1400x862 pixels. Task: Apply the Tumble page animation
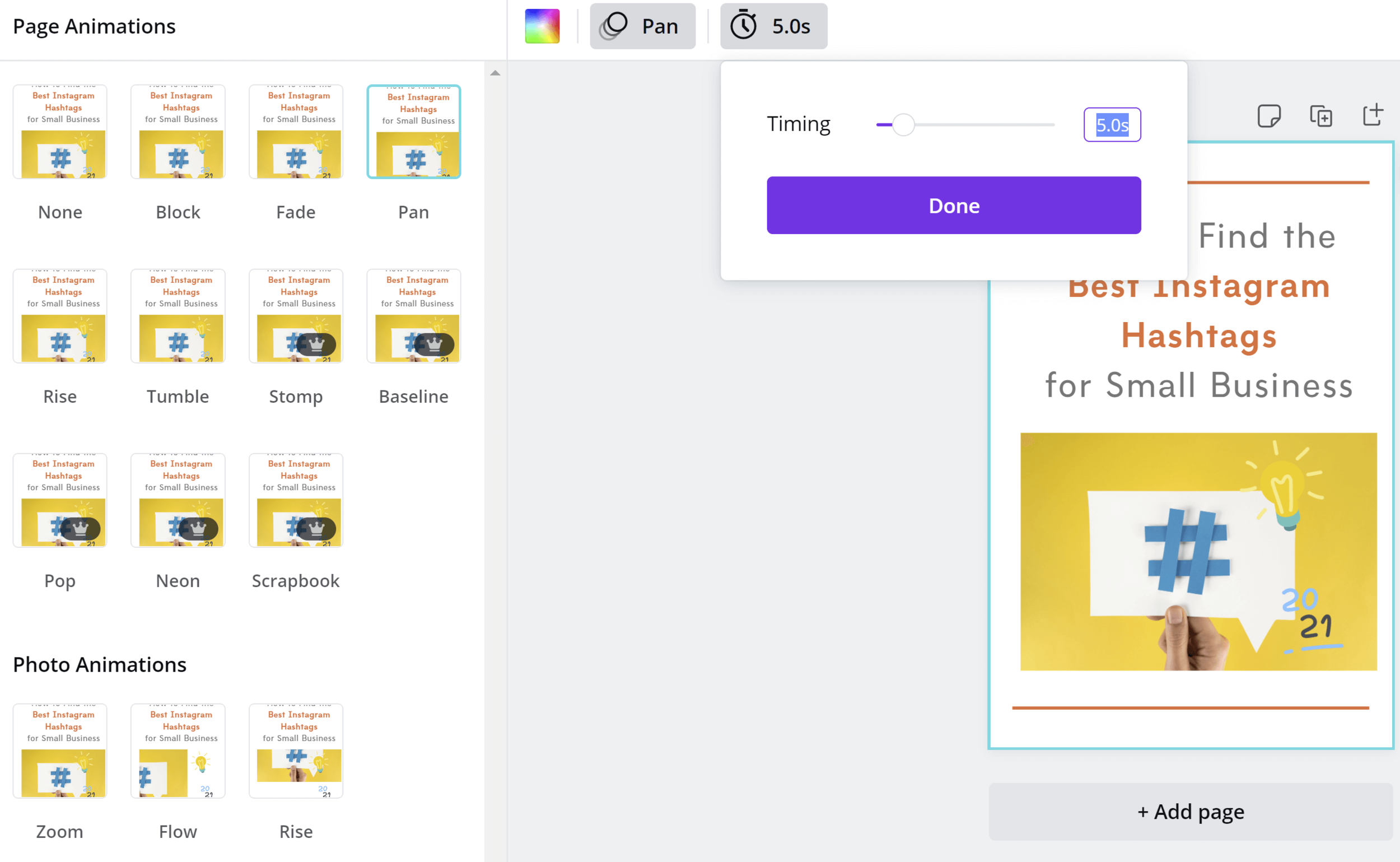pos(178,315)
